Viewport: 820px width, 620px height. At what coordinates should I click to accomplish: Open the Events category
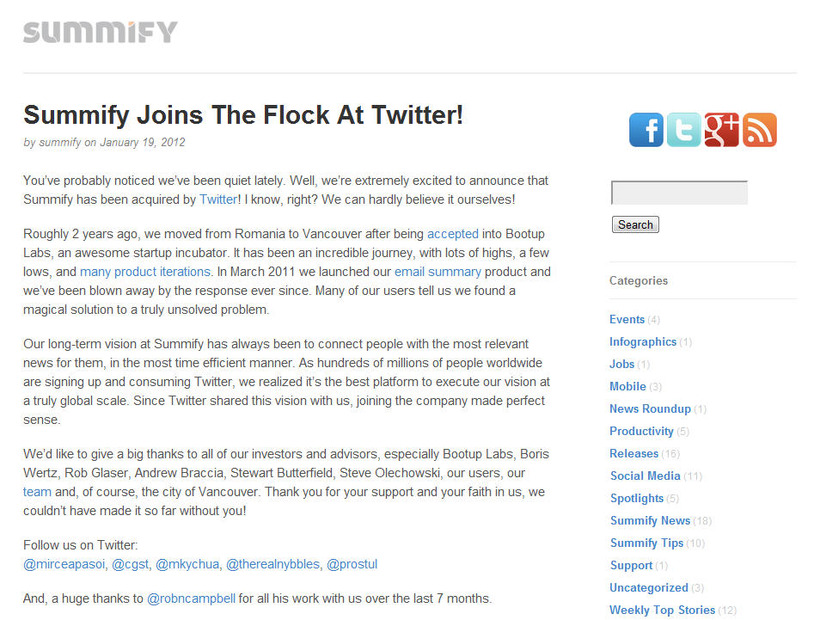tap(627, 319)
